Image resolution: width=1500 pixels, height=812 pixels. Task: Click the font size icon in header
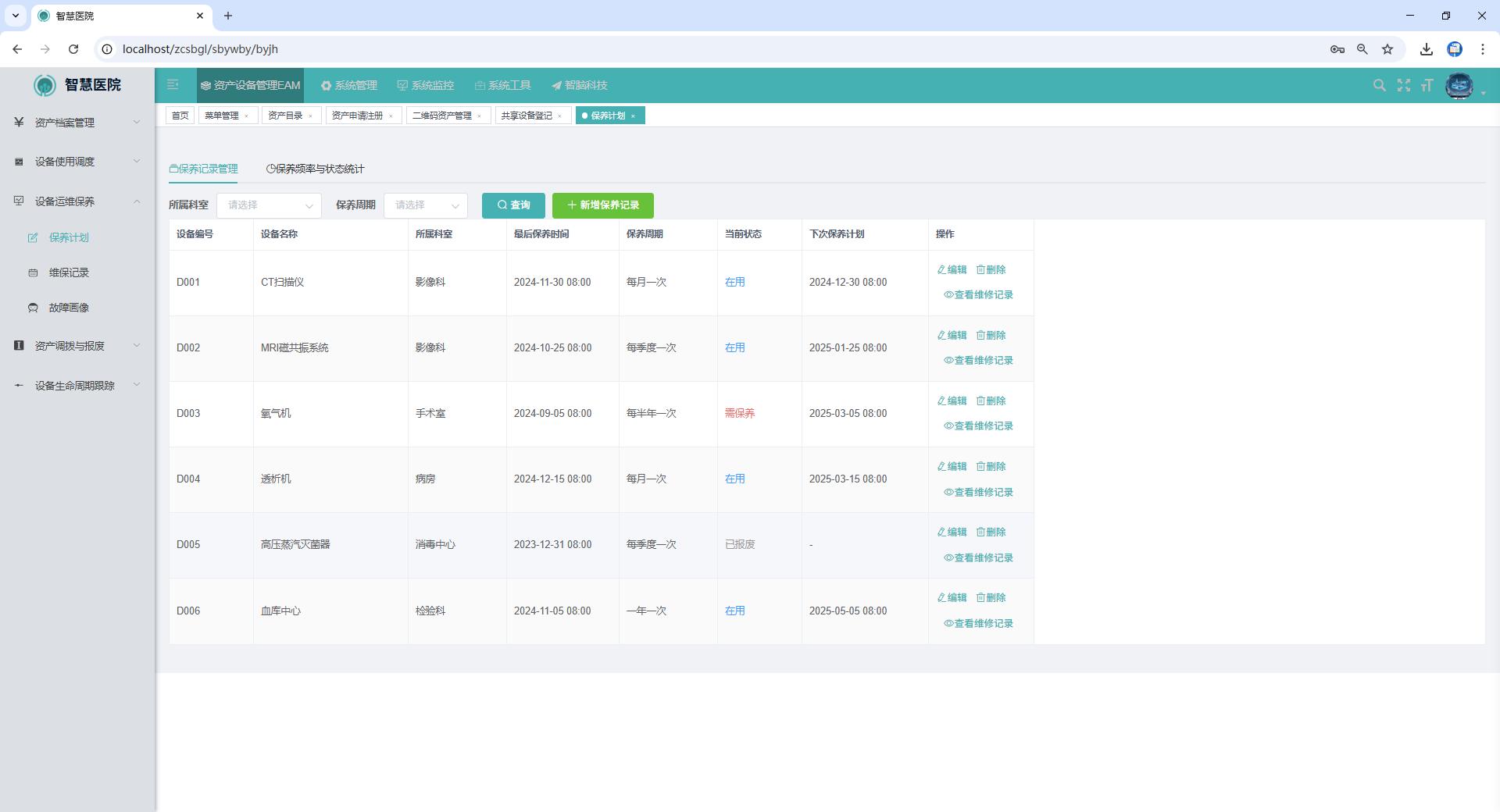(1427, 85)
